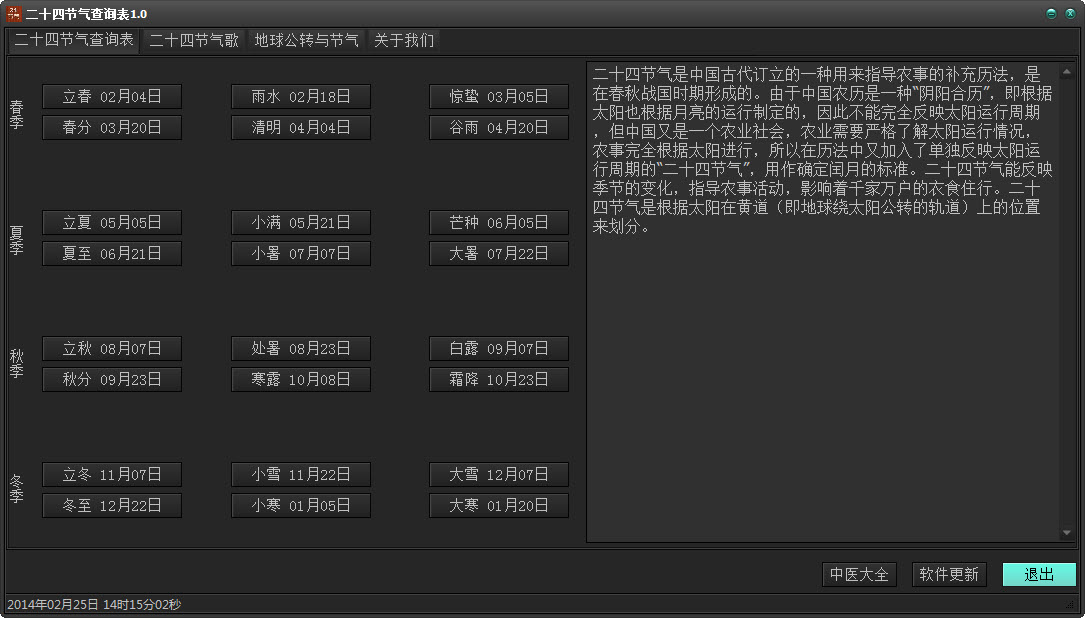This screenshot has width=1085, height=618.
Task: Minimize window with green round button
Action: pyautogui.click(x=1051, y=14)
